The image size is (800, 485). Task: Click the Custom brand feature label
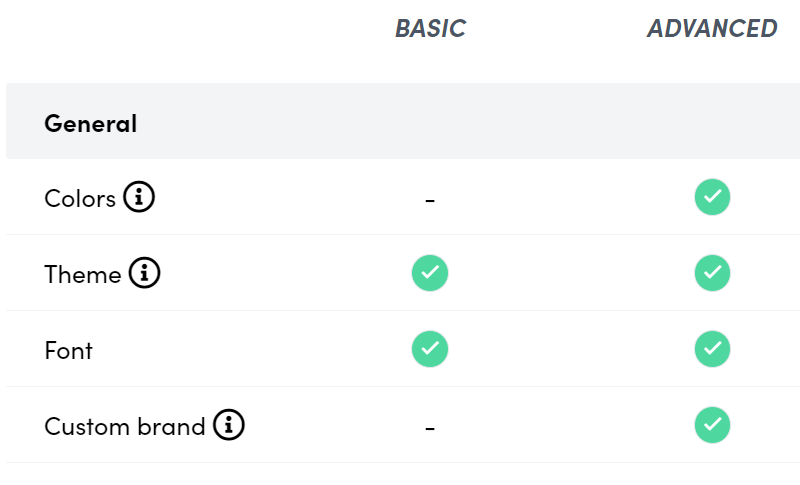pos(125,426)
